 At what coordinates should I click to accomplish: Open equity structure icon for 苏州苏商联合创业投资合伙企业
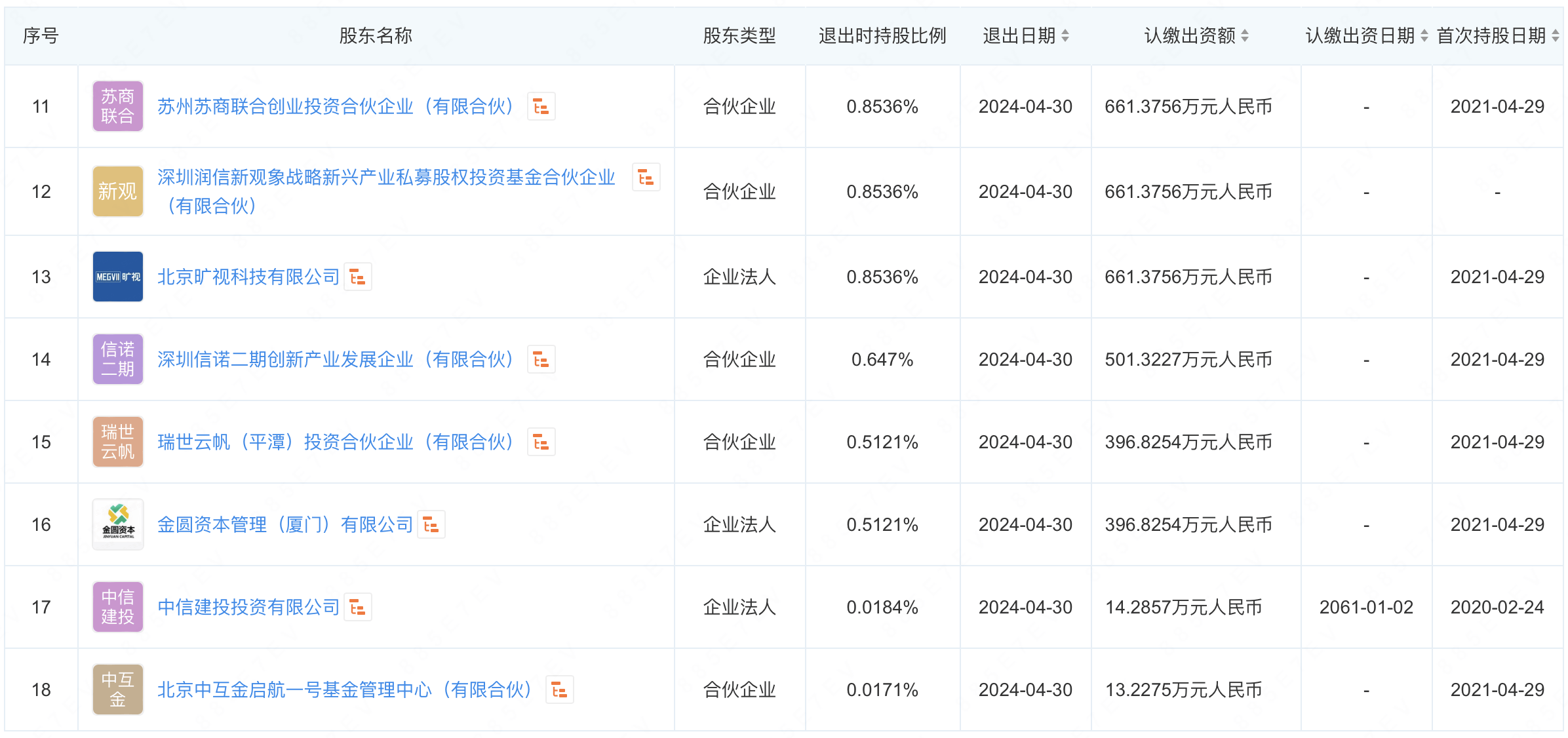pyautogui.click(x=541, y=107)
